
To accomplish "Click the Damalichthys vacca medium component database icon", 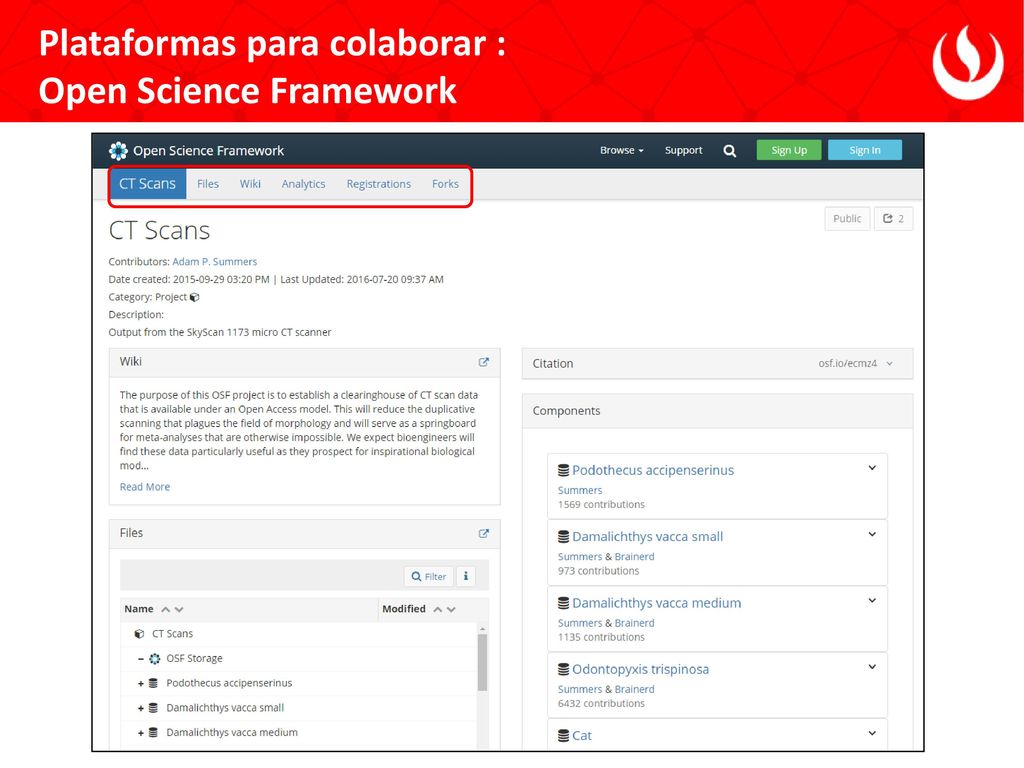I will [564, 603].
